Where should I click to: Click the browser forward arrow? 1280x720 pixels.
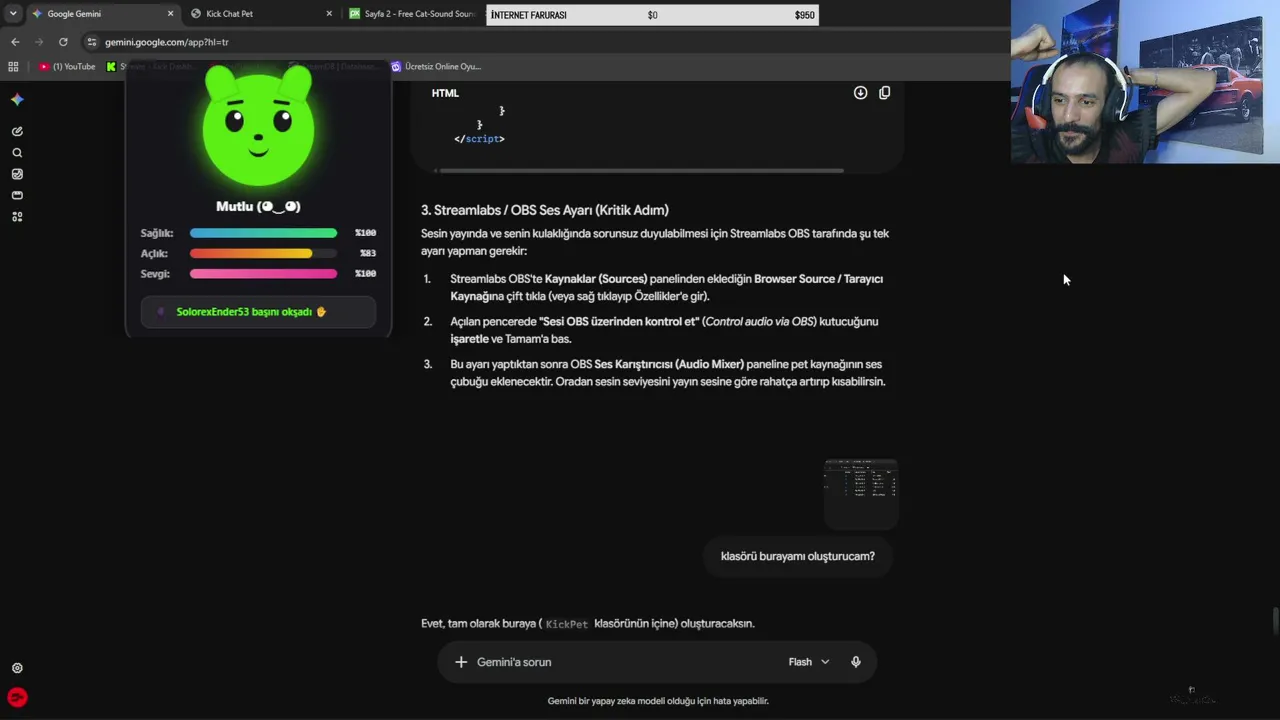(x=39, y=42)
